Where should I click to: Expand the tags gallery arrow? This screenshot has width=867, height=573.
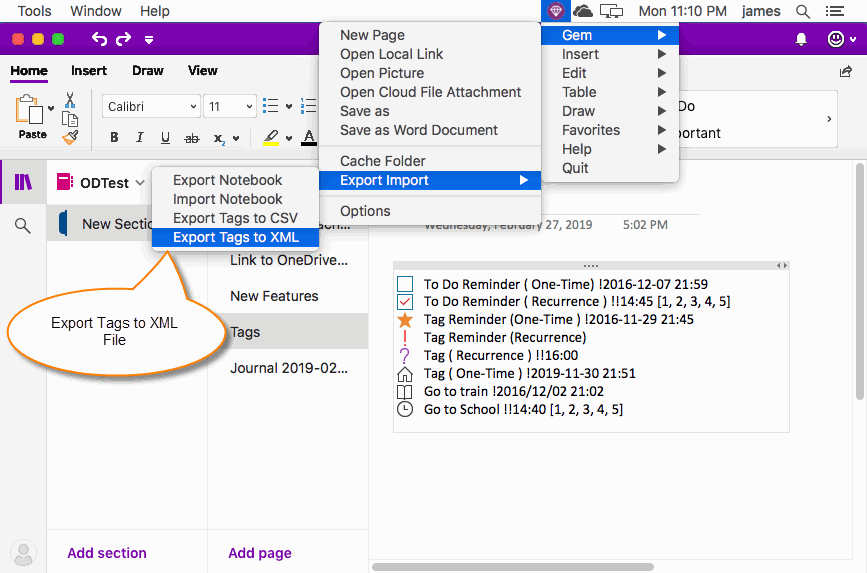click(x=829, y=119)
